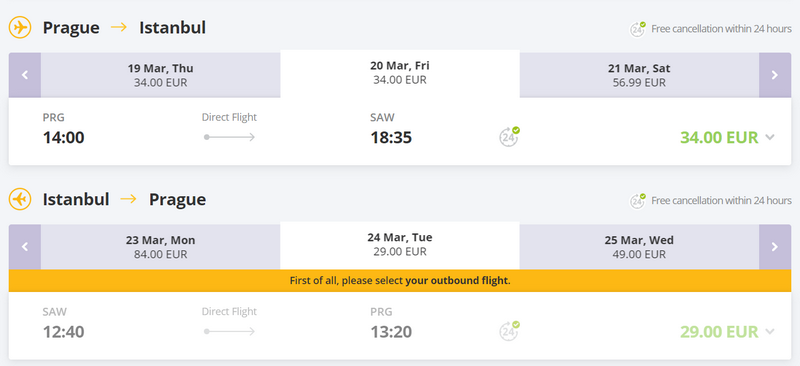800x366 pixels.
Task: Click the 29.00 EUR price on the return flight
Action: [719, 332]
